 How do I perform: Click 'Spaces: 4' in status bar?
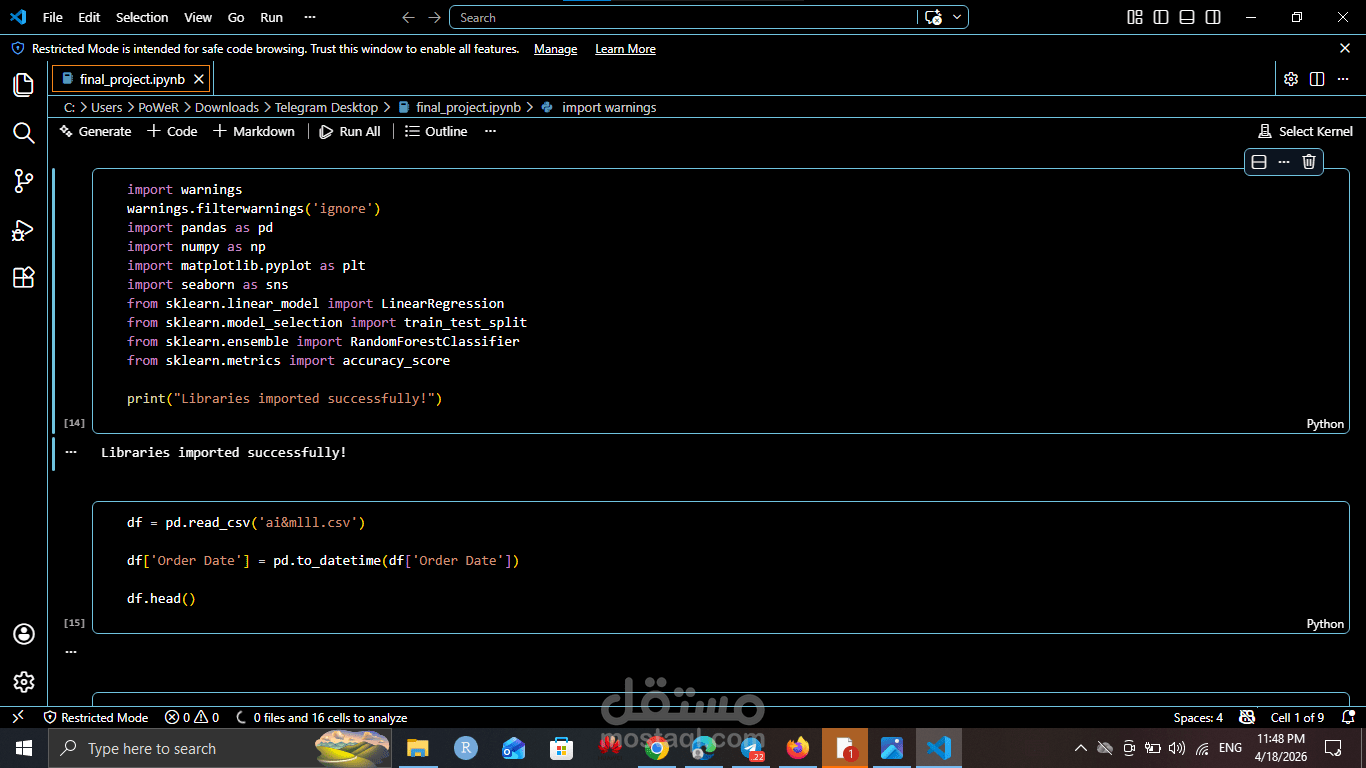click(x=1198, y=717)
